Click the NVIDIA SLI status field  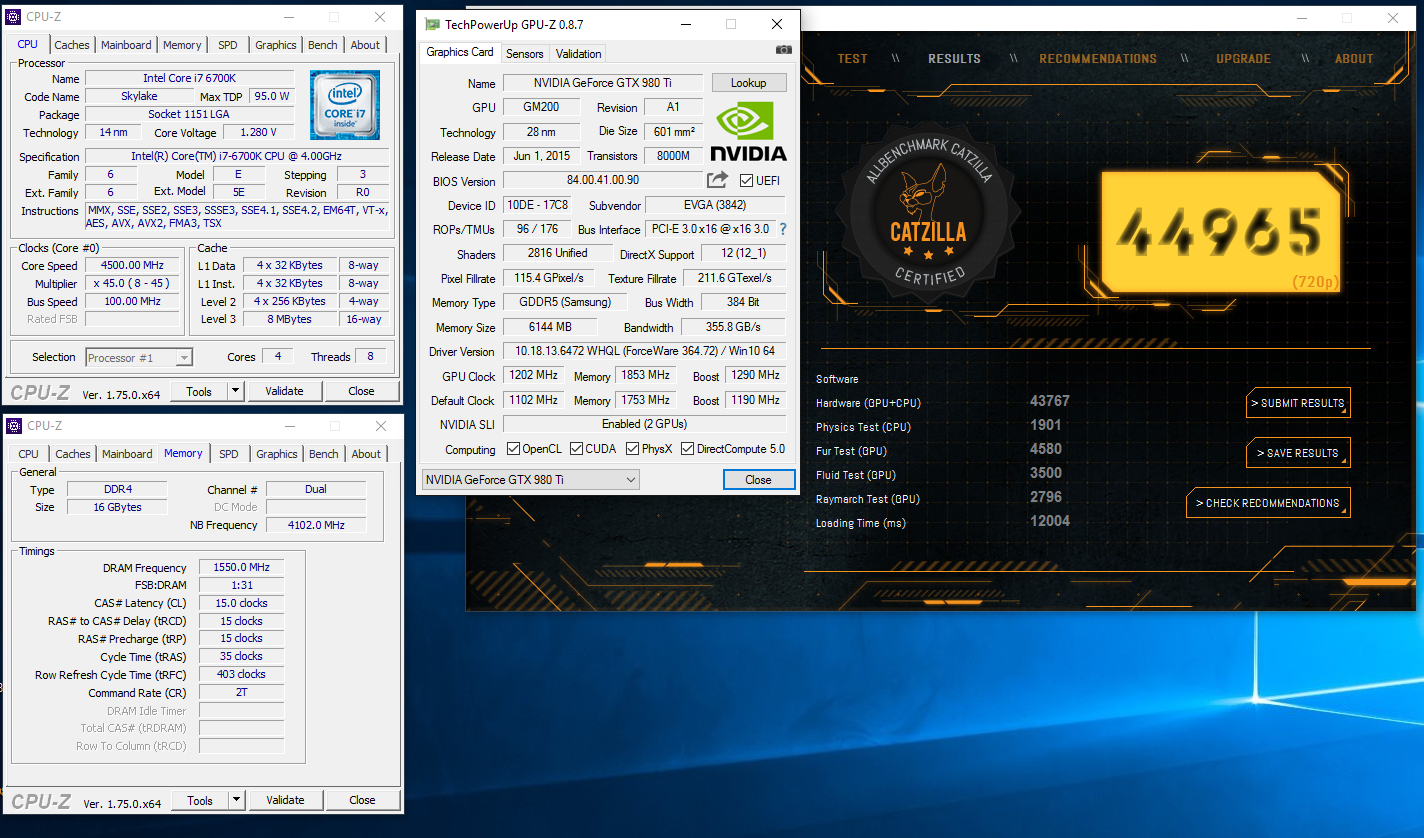coord(644,425)
